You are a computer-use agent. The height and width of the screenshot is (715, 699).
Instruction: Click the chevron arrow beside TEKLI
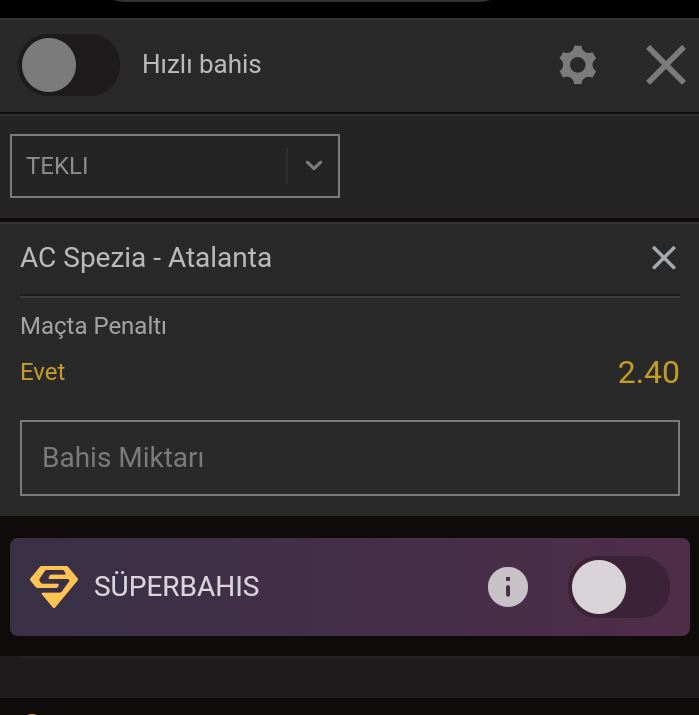coord(314,165)
